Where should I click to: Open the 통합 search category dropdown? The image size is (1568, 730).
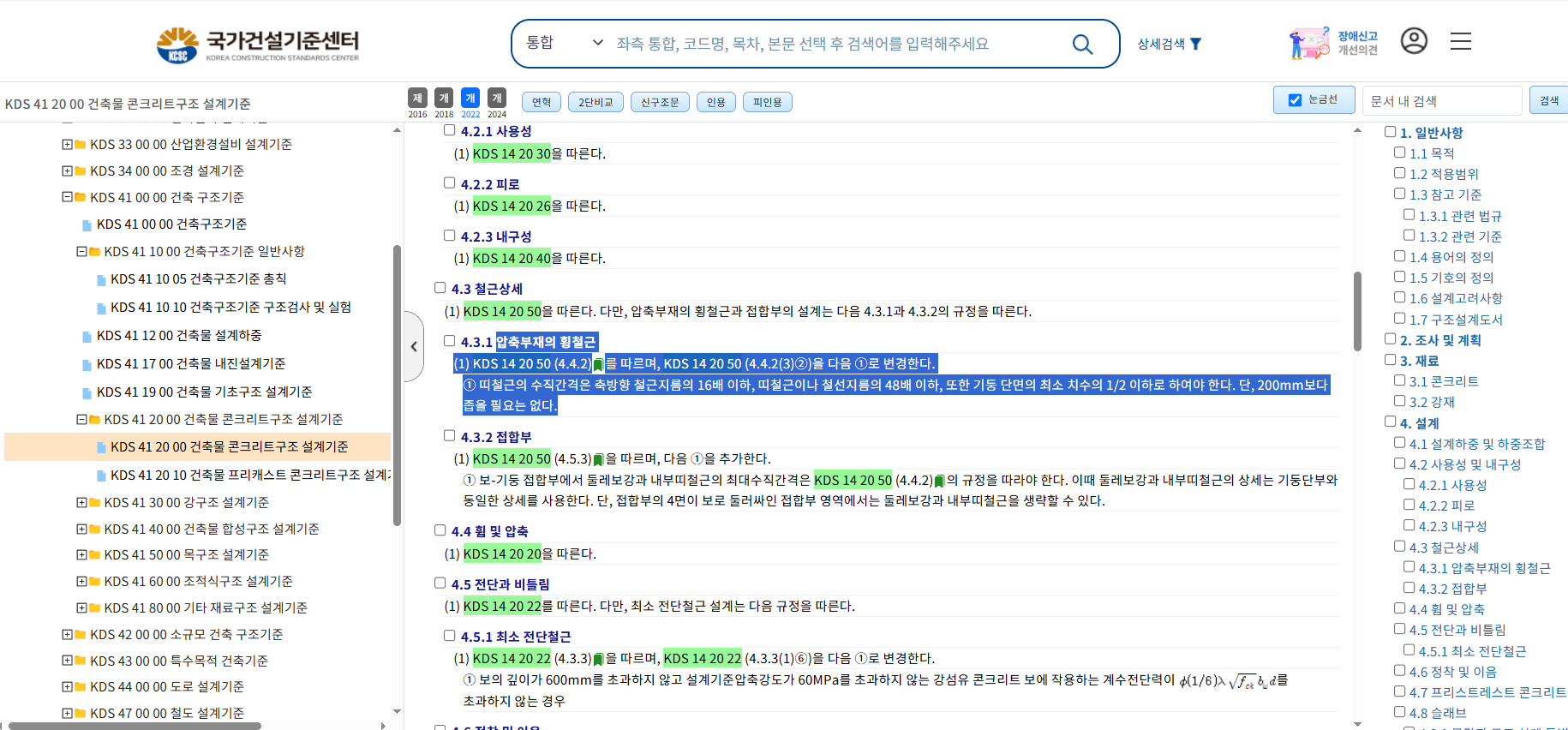[564, 43]
